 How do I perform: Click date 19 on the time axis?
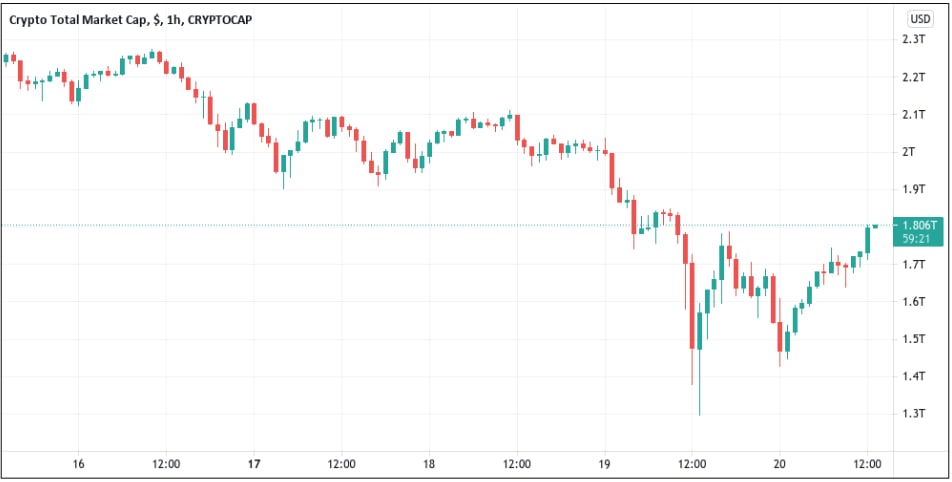coord(605,464)
